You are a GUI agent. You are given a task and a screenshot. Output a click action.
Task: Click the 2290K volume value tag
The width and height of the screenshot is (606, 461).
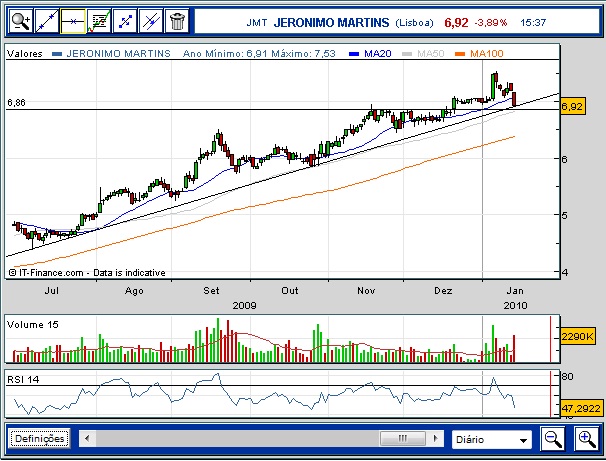pos(577,337)
